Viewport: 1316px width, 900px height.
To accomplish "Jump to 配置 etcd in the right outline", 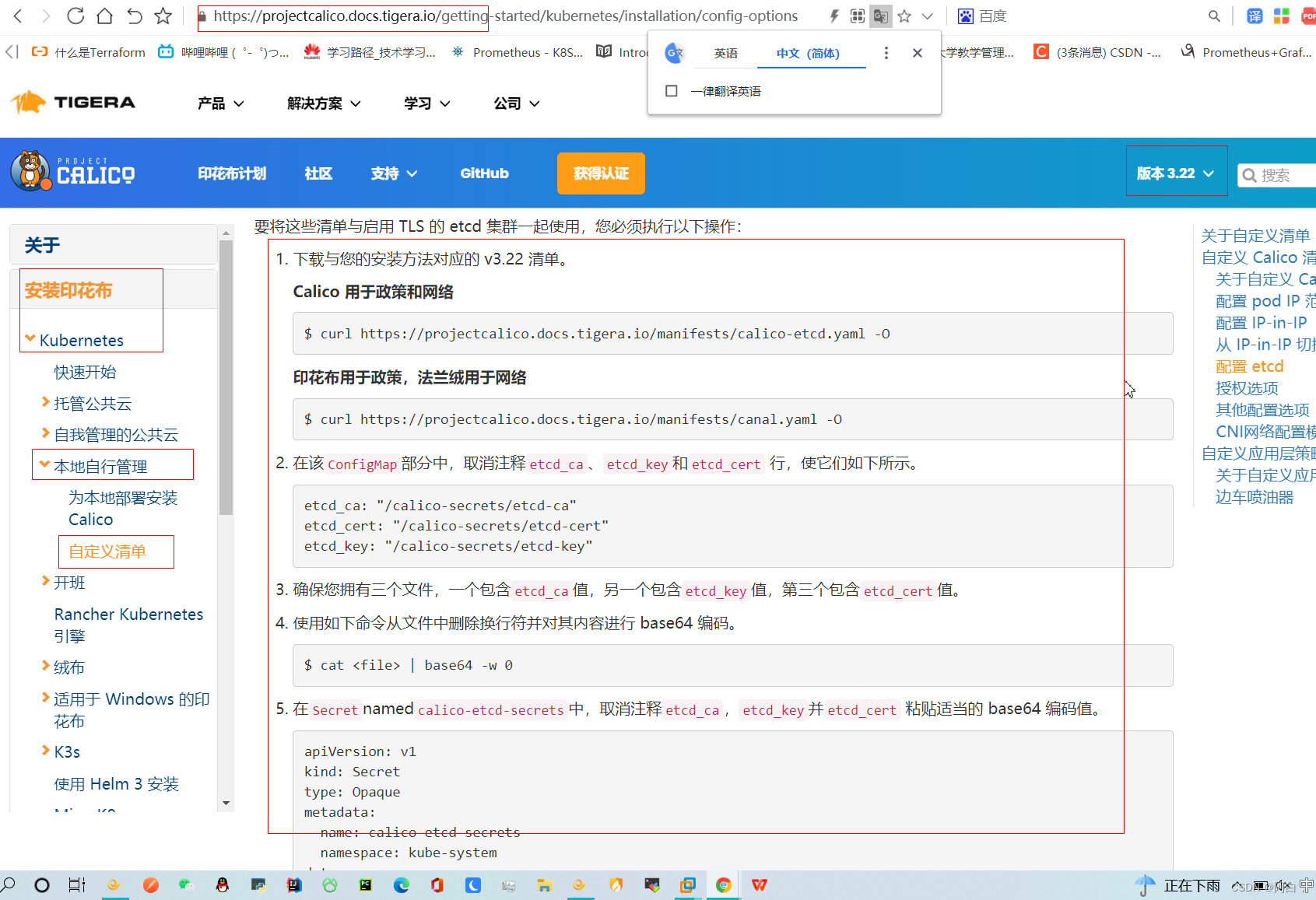I will click(1249, 366).
